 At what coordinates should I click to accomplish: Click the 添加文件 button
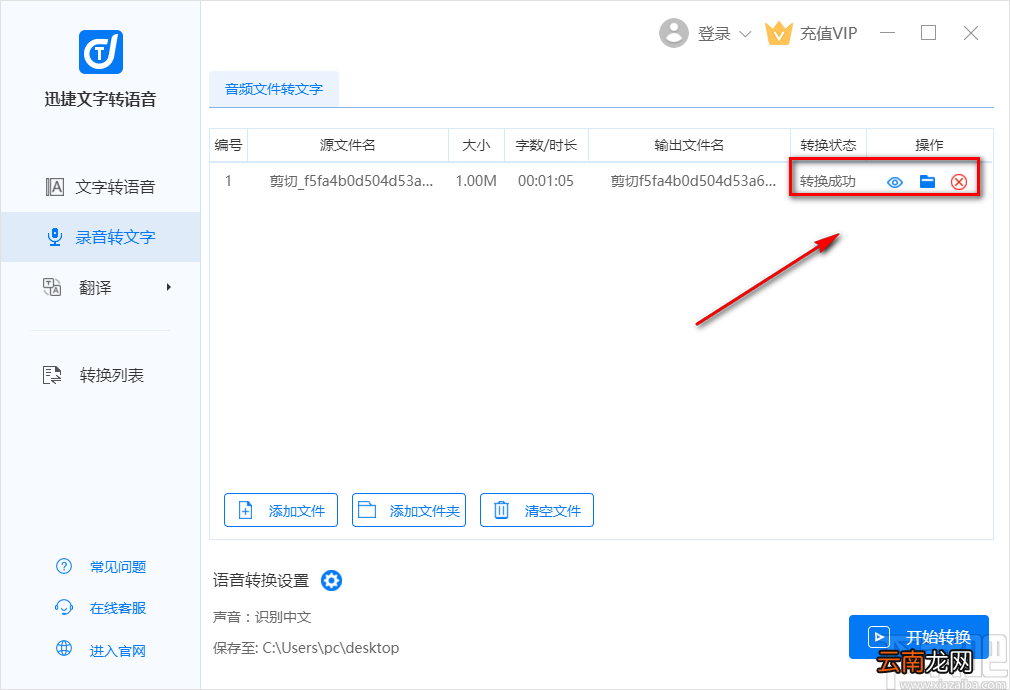[x=281, y=510]
